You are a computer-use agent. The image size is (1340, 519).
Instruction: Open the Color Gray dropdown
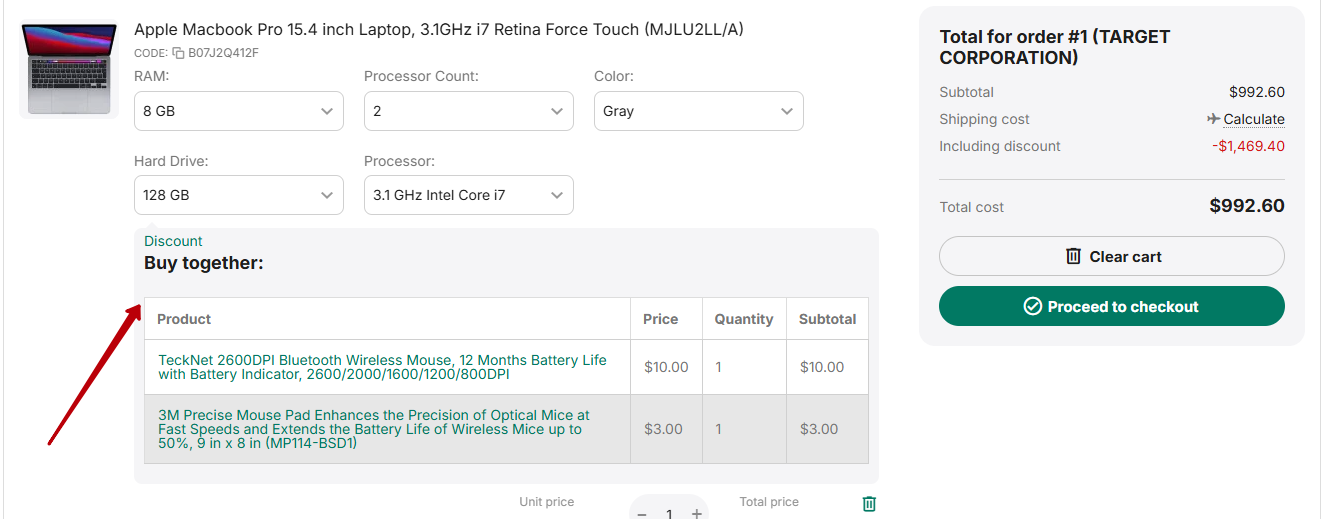click(698, 111)
